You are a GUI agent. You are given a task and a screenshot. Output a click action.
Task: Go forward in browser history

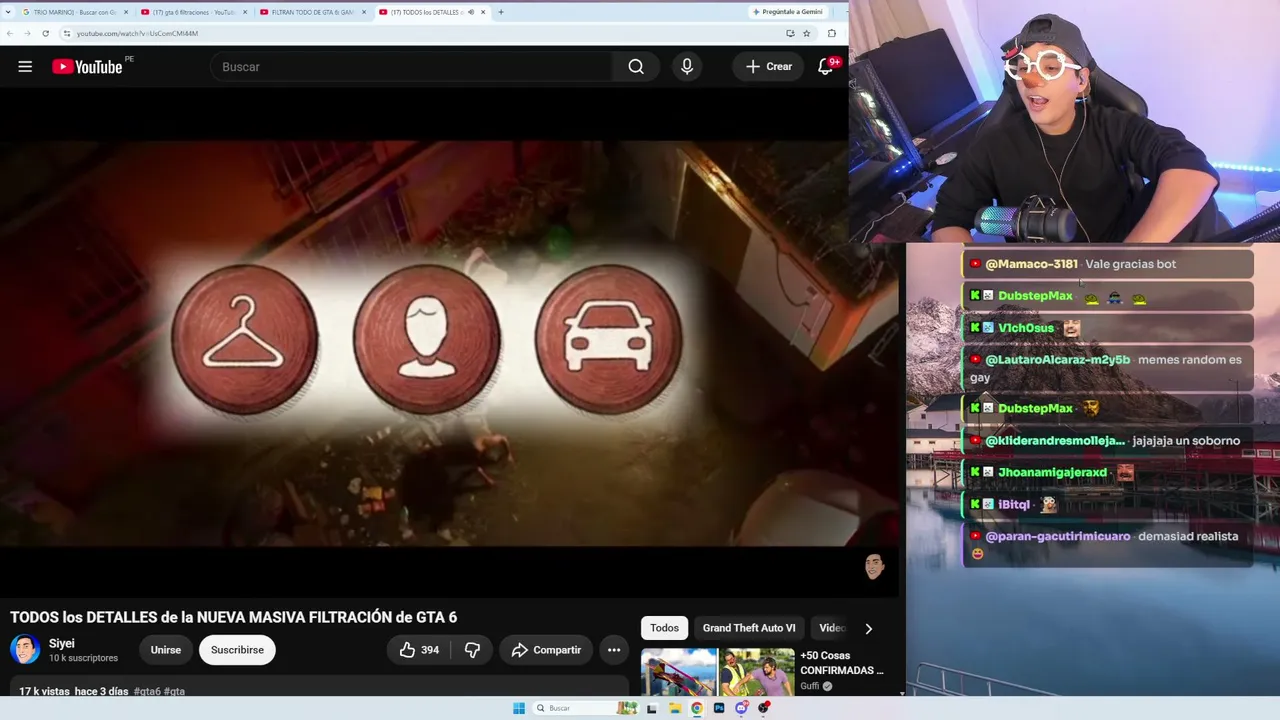click(x=27, y=33)
